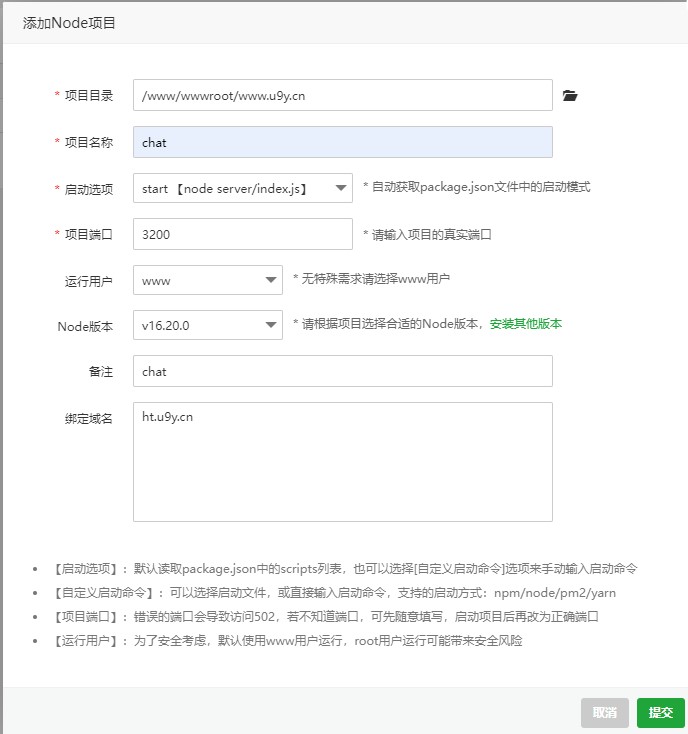Open the Node版本 dropdown showing v16.20.0
Image resolution: width=688 pixels, height=734 pixels.
[x=207, y=325]
